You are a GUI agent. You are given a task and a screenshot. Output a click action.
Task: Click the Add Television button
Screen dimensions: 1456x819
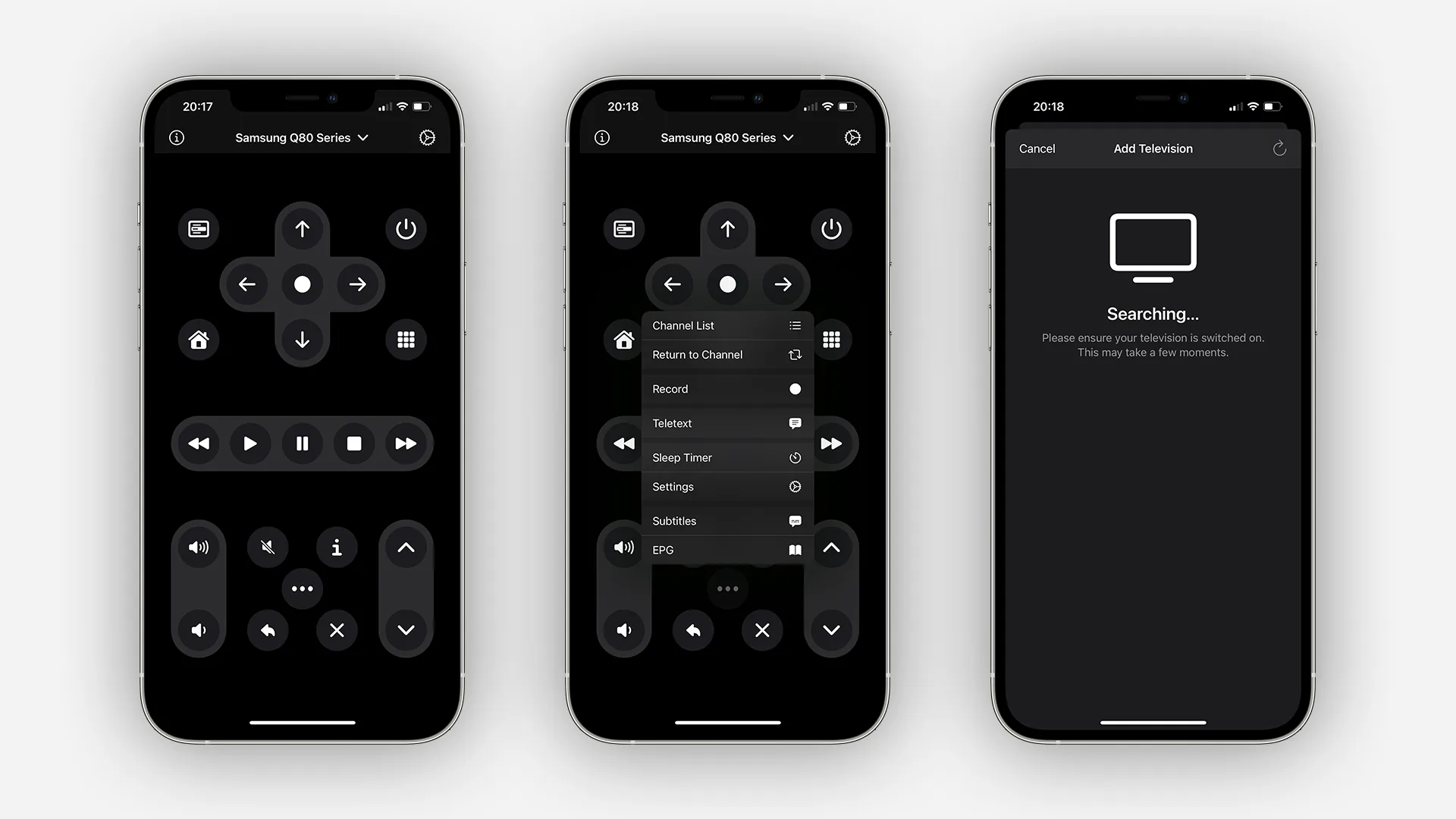(1153, 148)
